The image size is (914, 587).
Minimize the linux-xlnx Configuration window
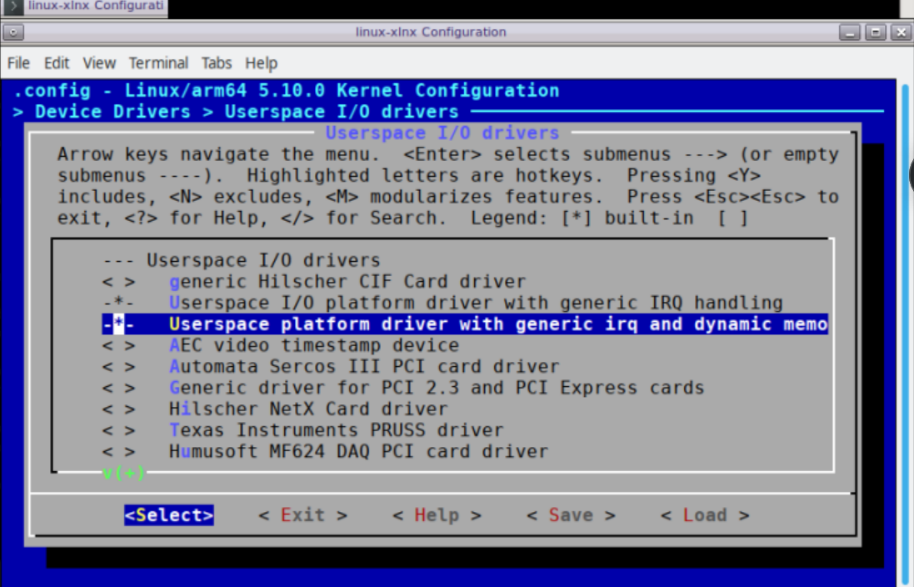[x=850, y=32]
